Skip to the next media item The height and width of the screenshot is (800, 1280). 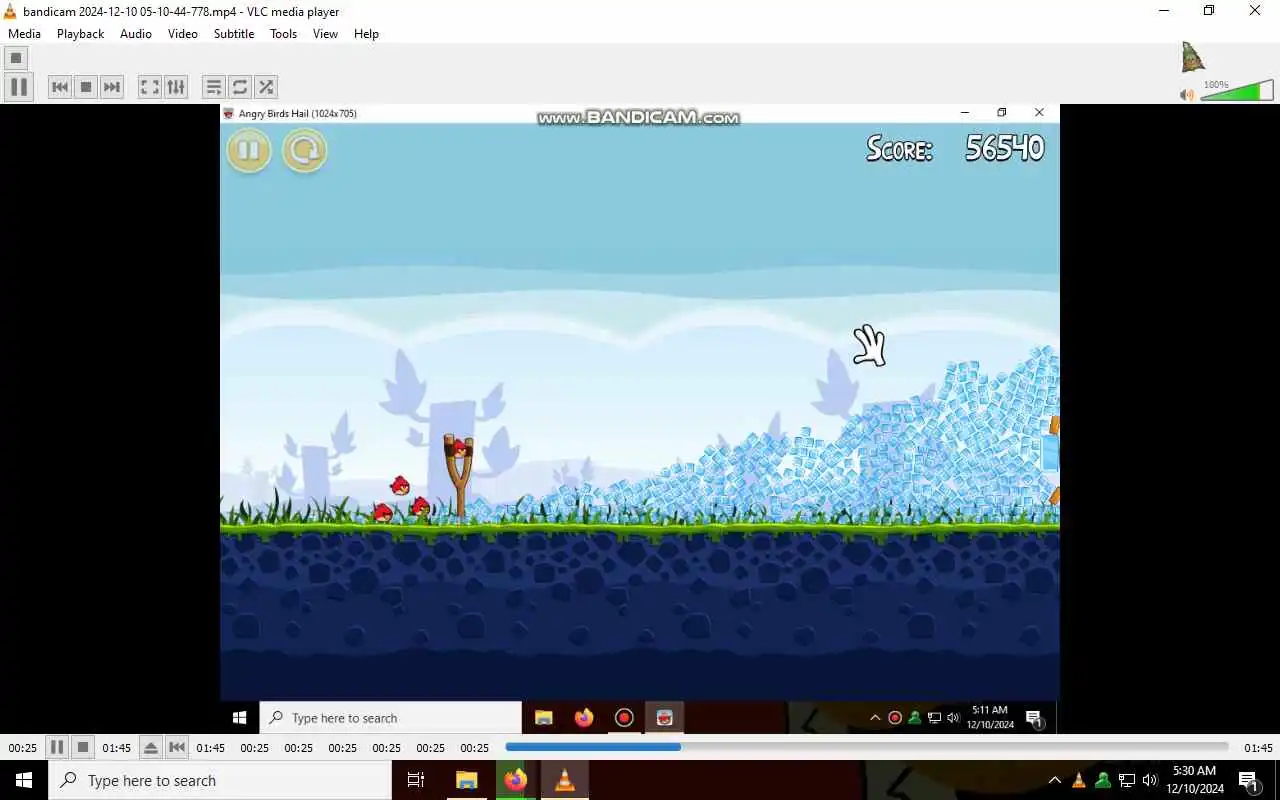(x=112, y=87)
